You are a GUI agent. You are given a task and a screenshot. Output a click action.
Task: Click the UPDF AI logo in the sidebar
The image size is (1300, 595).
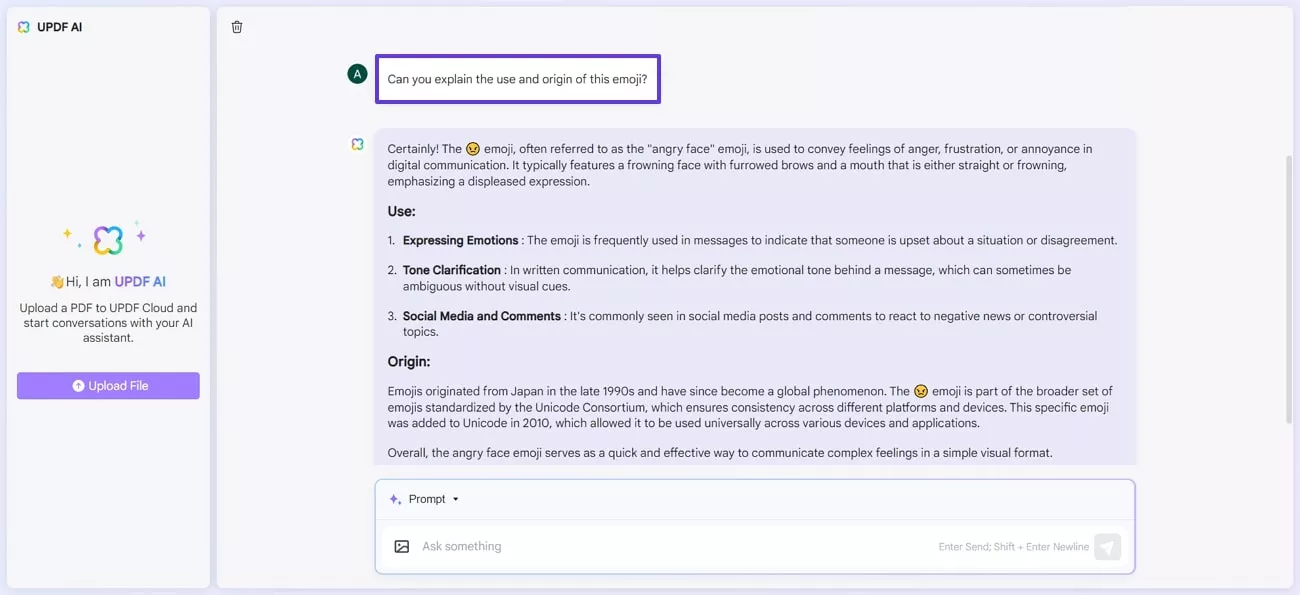coord(24,26)
